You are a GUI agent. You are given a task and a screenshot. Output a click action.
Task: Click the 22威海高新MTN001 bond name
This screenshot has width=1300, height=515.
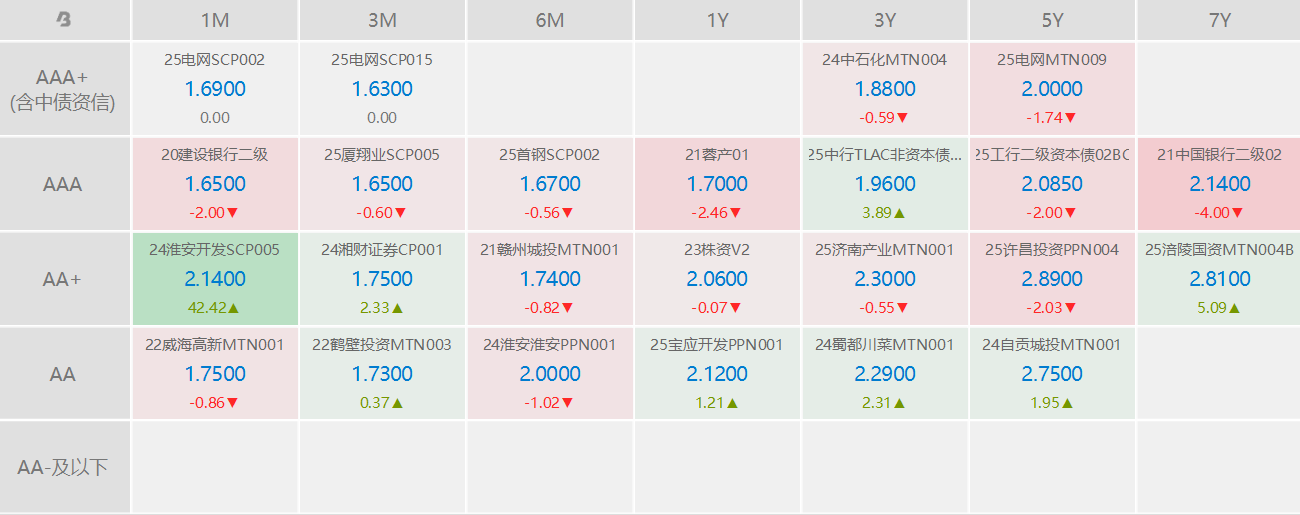tap(214, 345)
